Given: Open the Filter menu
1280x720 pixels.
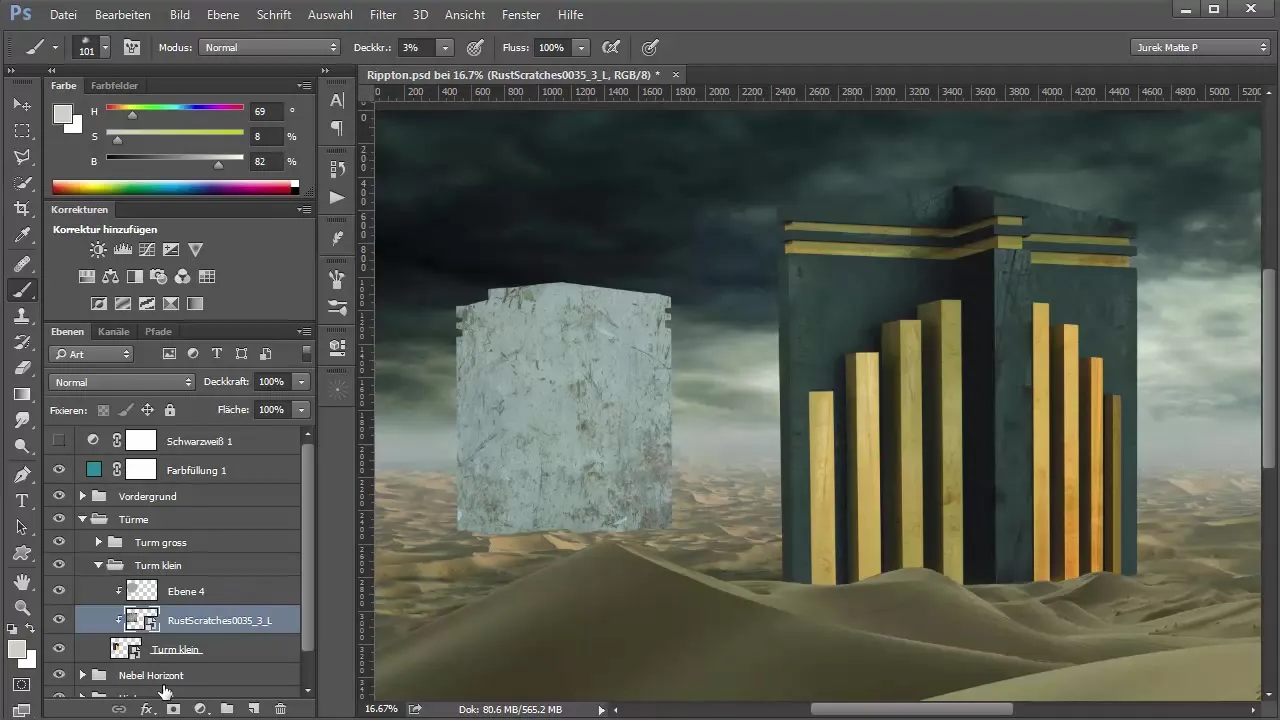Looking at the screenshot, I should click(x=383, y=15).
